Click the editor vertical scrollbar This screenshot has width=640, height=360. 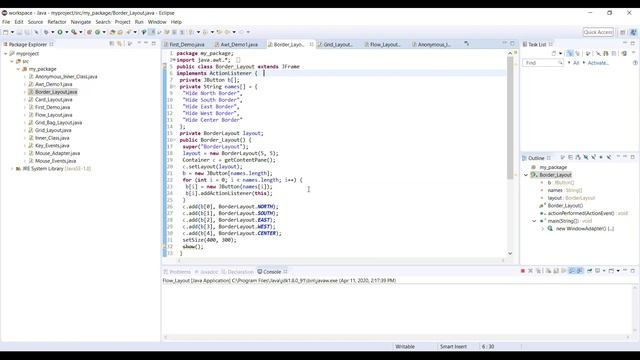(510, 118)
